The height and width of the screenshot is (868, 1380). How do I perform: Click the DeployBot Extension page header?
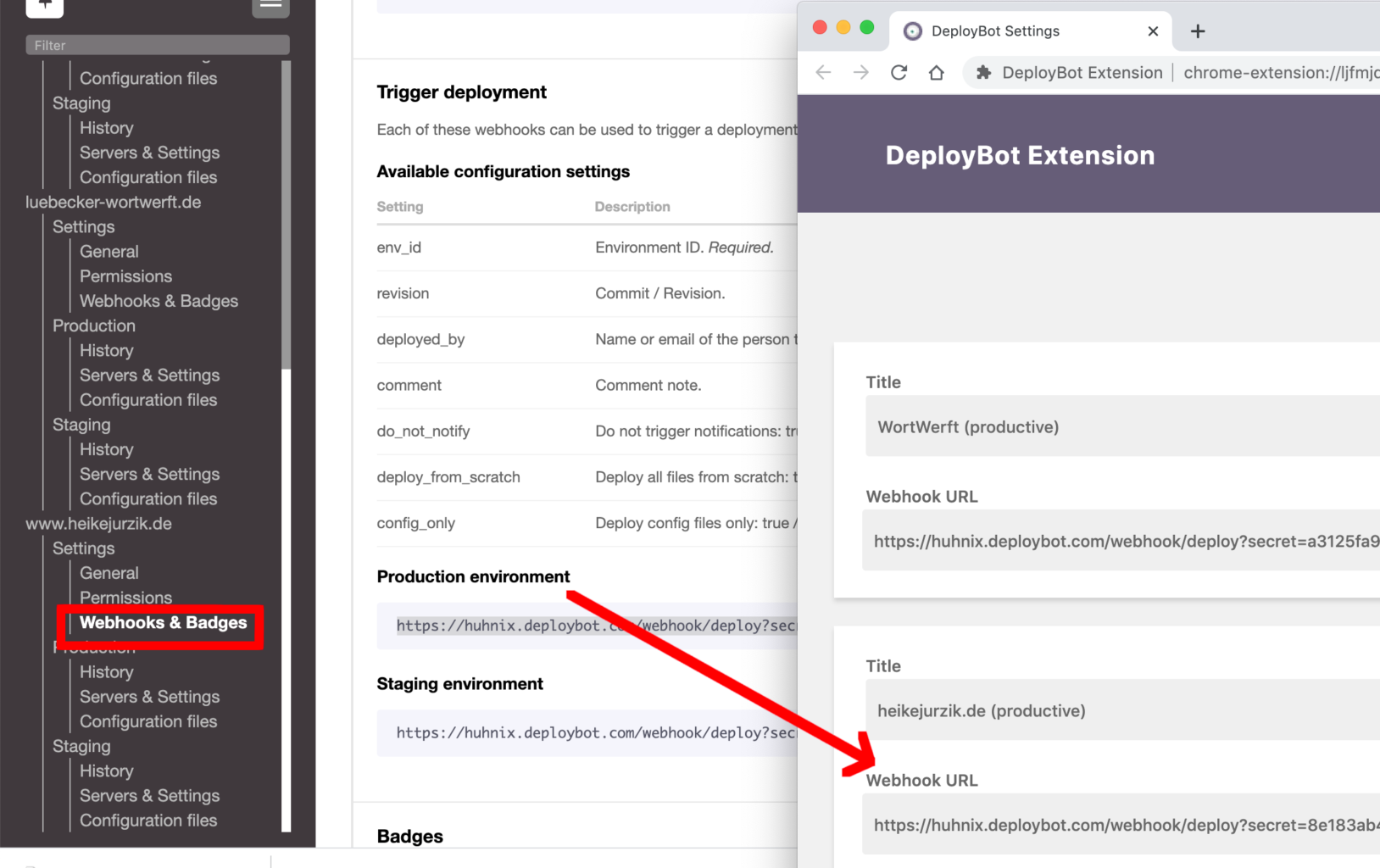pos(1020,155)
